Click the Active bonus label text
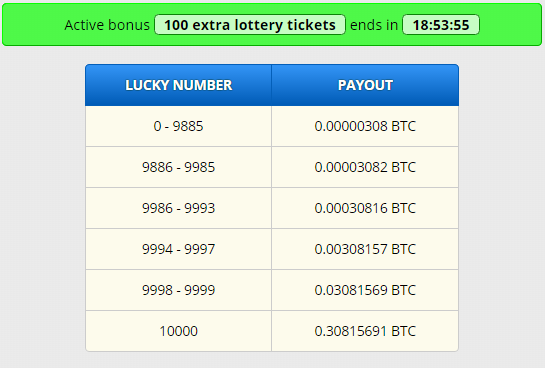 (x=107, y=25)
